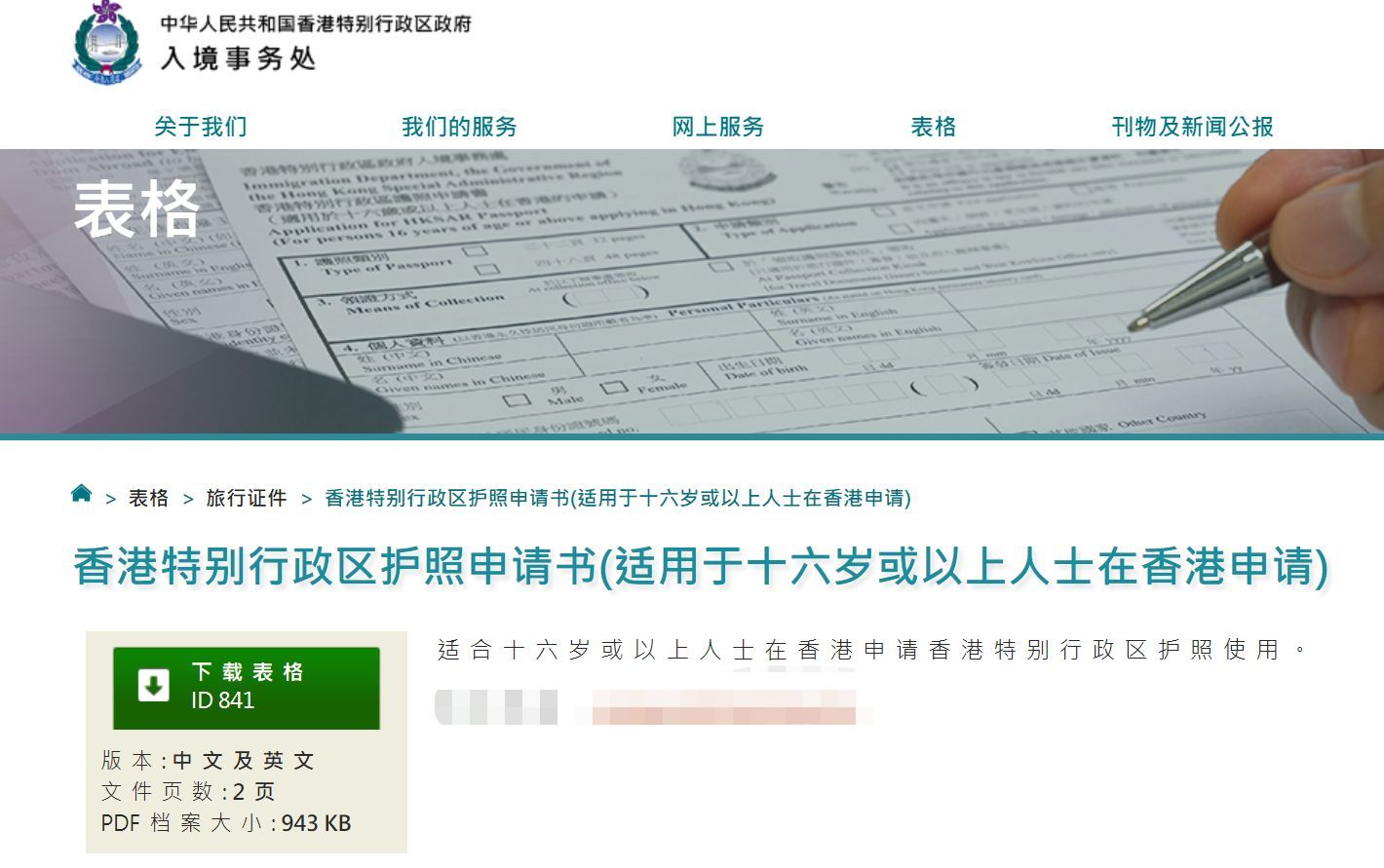Viewport: 1384px width, 868px height.
Task: Select 网上服务 from the navigation bar
Action: click(717, 126)
